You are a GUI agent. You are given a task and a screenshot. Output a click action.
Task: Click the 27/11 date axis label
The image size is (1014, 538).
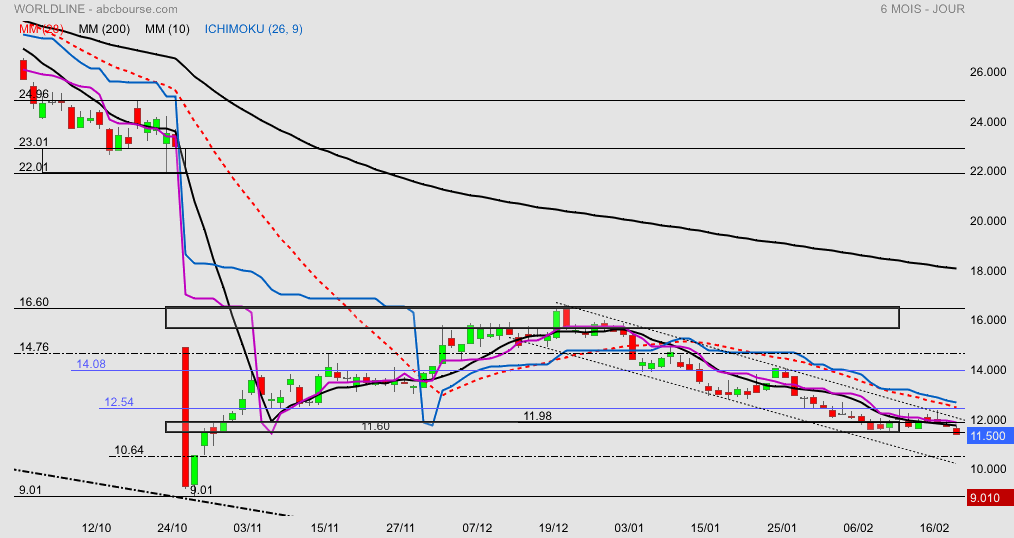[x=400, y=528]
